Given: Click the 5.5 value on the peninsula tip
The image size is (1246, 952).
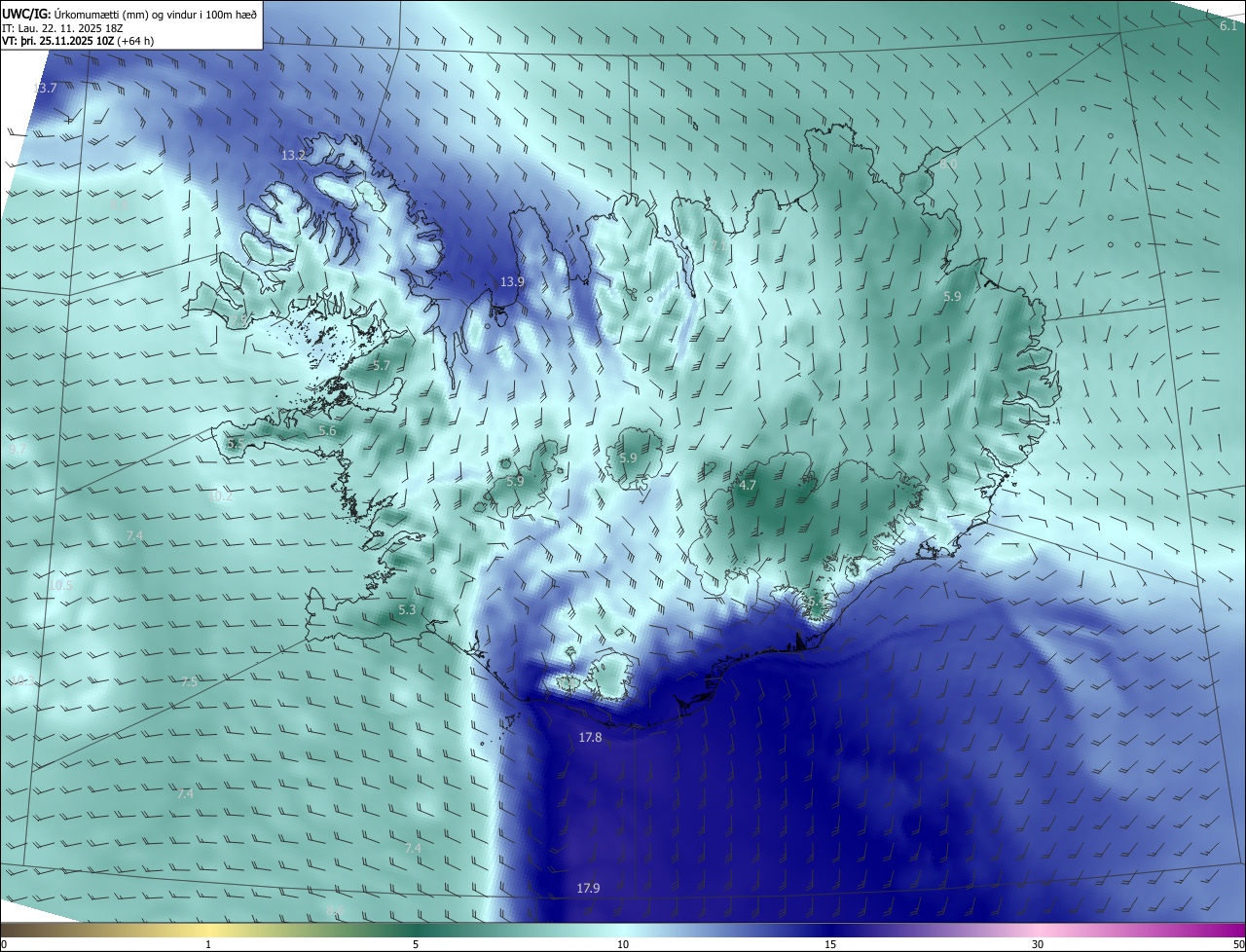Looking at the screenshot, I should [236, 443].
